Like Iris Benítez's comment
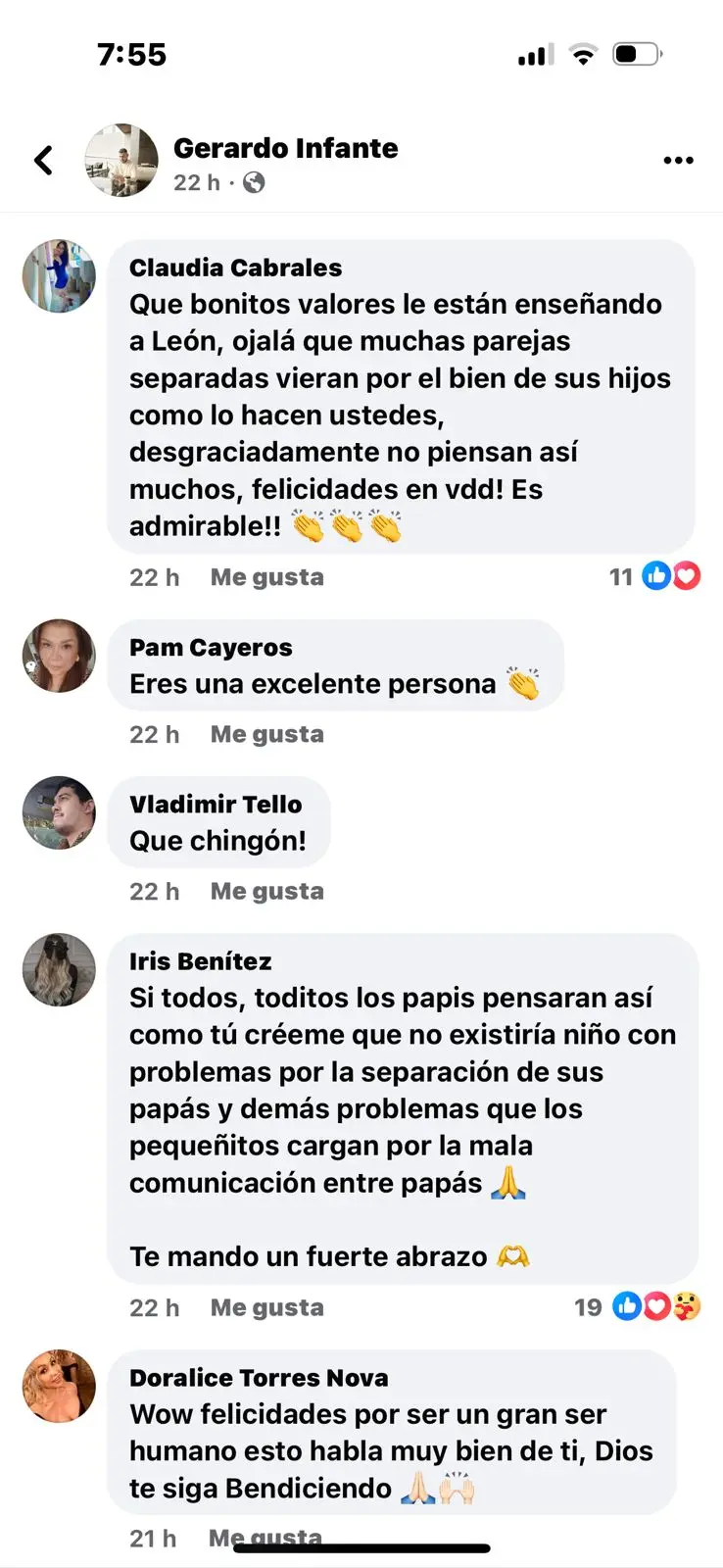The width and height of the screenshot is (723, 1568). coord(266,1307)
